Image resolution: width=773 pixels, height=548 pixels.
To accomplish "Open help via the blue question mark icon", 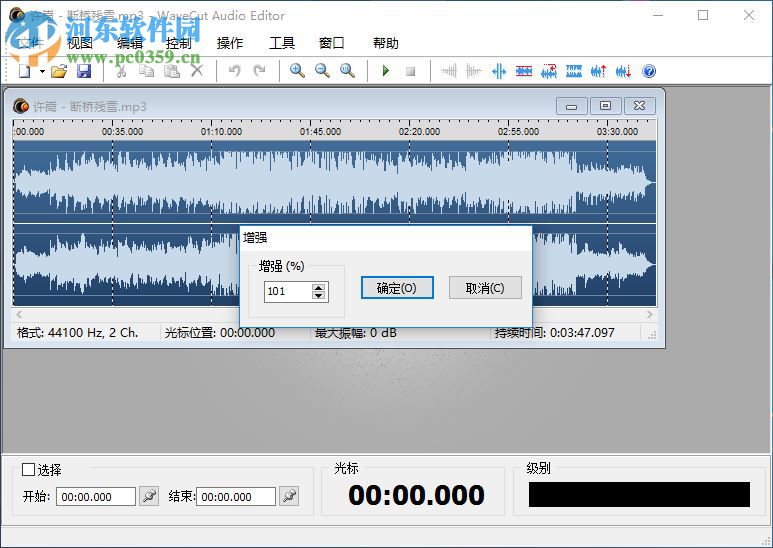I will [649, 71].
